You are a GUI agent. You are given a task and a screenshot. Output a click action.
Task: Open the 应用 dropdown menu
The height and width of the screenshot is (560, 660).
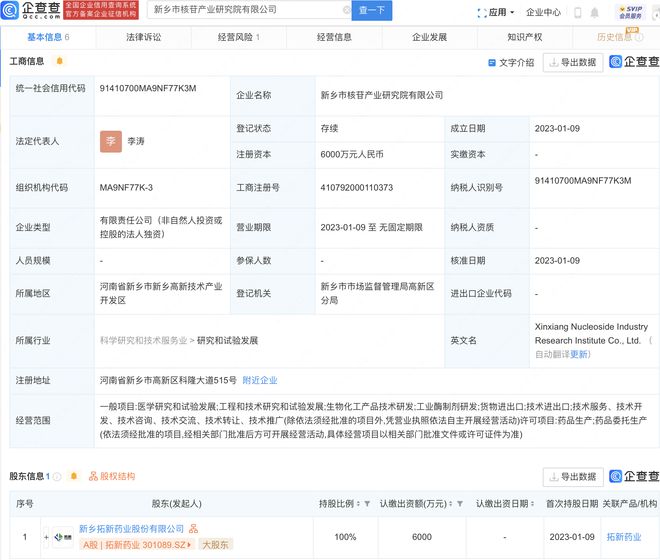tap(496, 13)
